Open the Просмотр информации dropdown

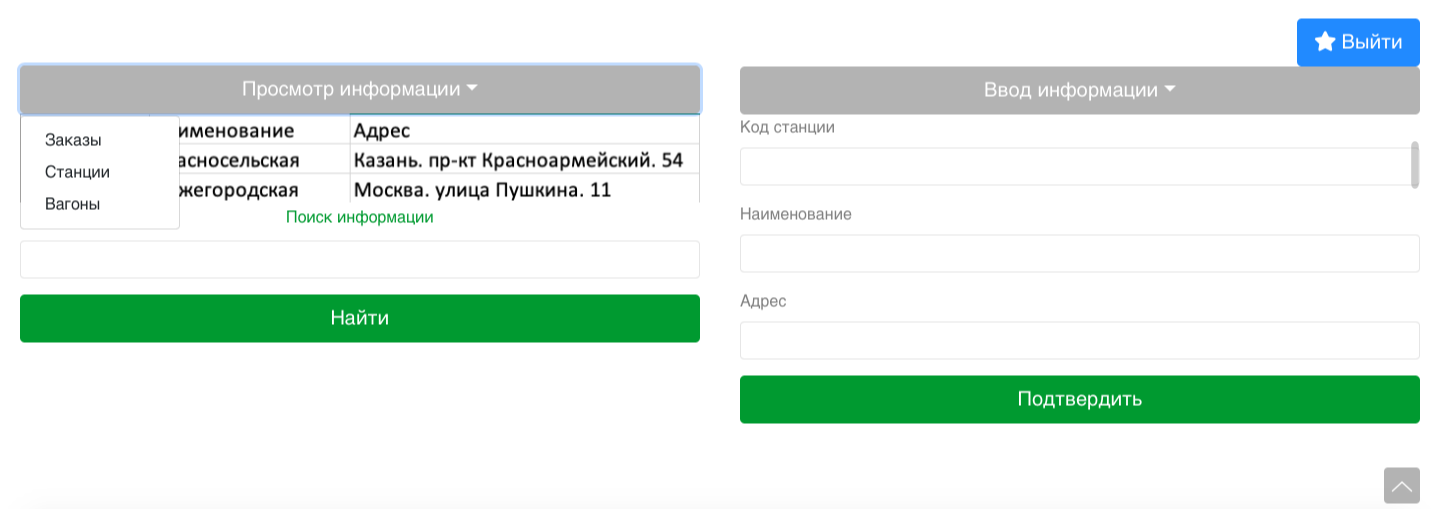point(360,89)
